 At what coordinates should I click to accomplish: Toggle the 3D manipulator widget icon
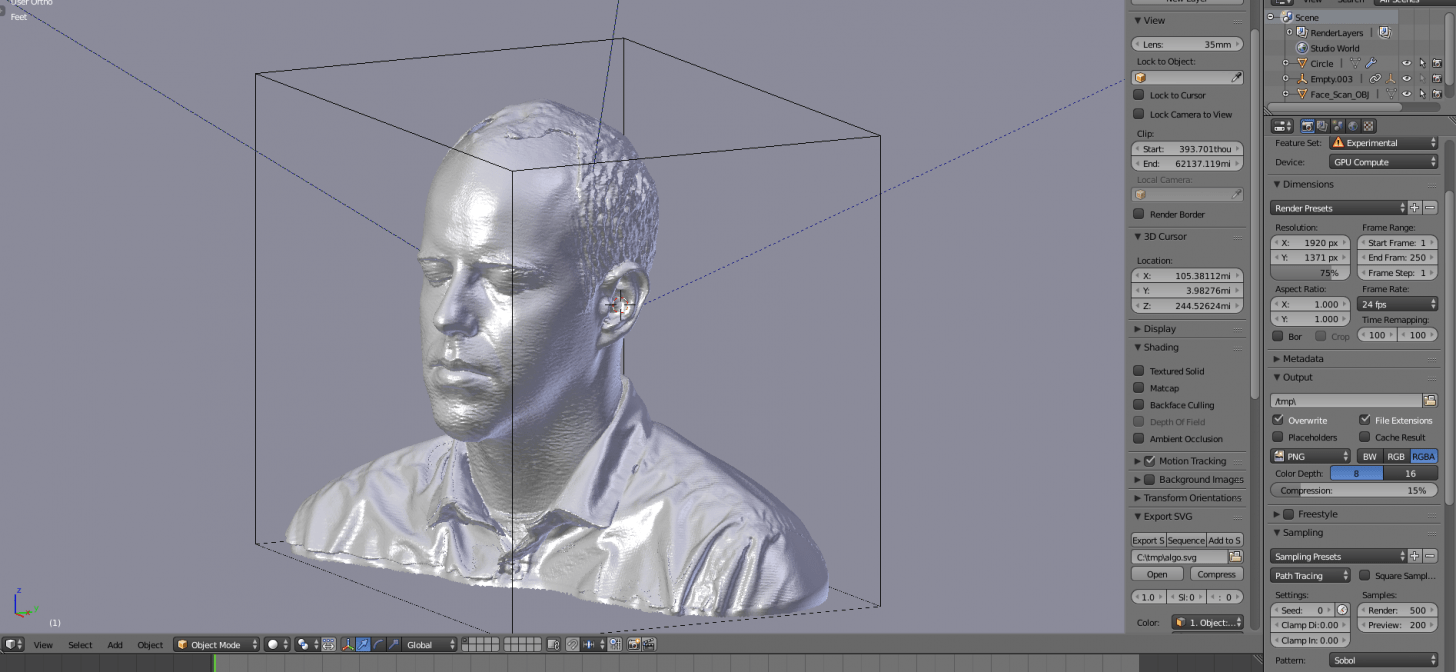pyautogui.click(x=347, y=645)
